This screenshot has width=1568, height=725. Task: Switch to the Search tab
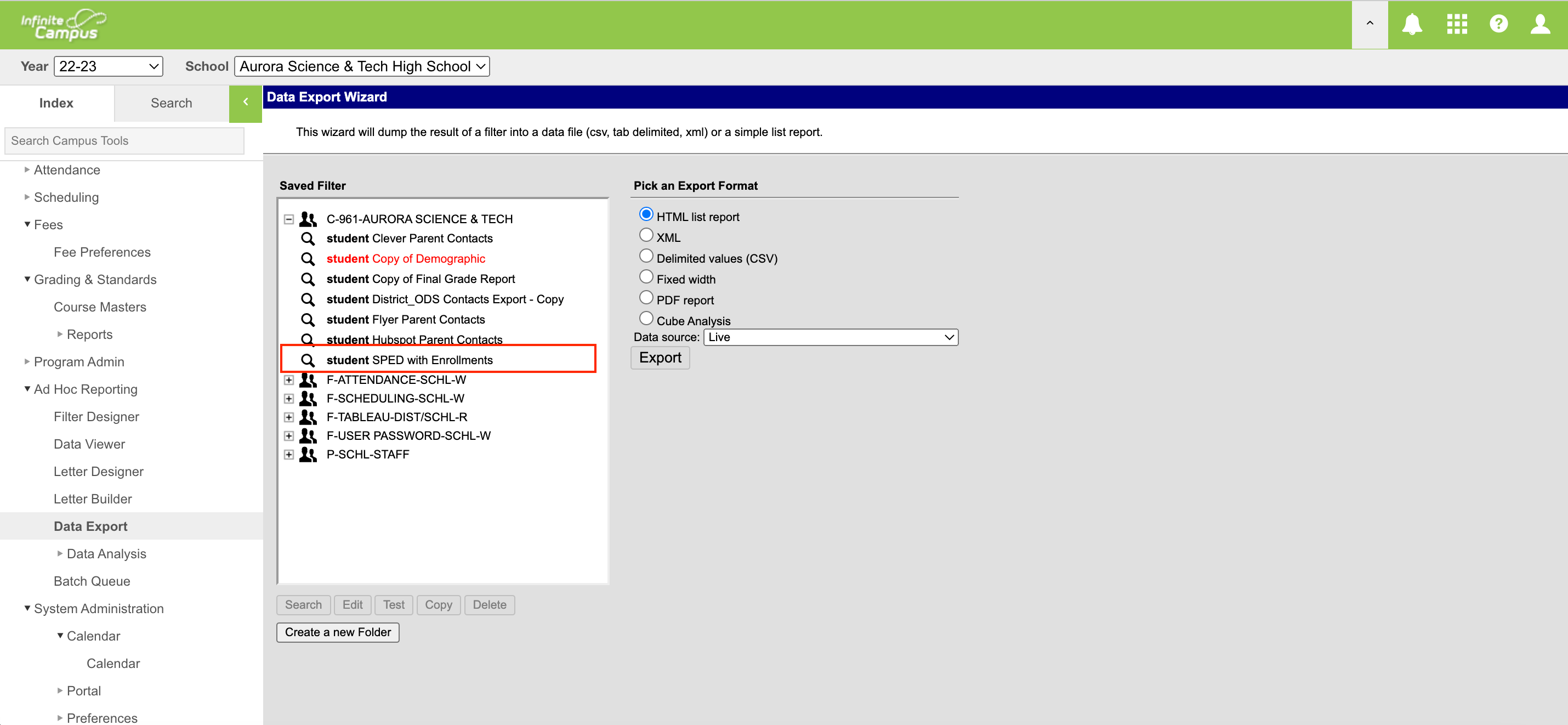172,104
